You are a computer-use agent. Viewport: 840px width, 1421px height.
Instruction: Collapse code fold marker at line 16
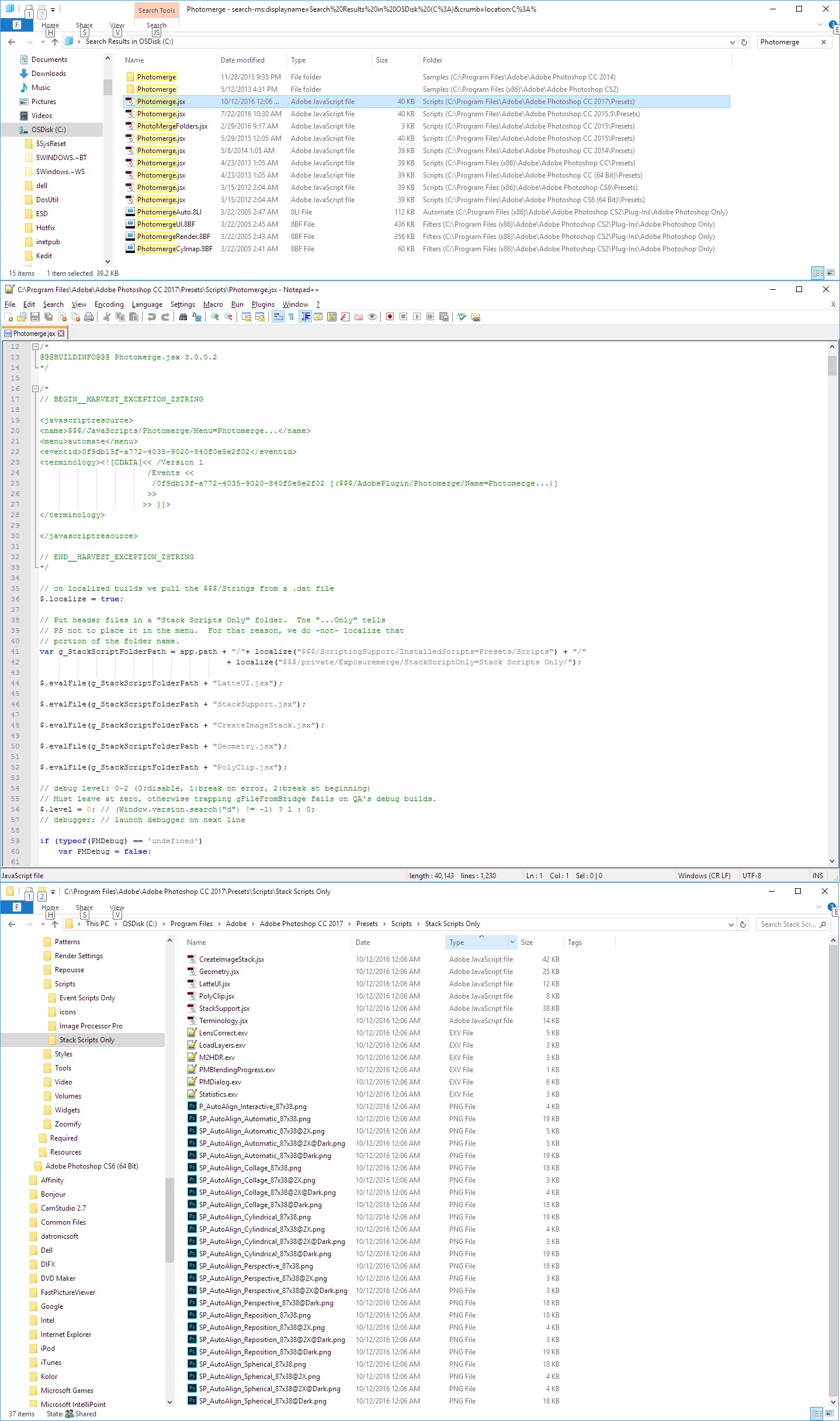point(34,389)
